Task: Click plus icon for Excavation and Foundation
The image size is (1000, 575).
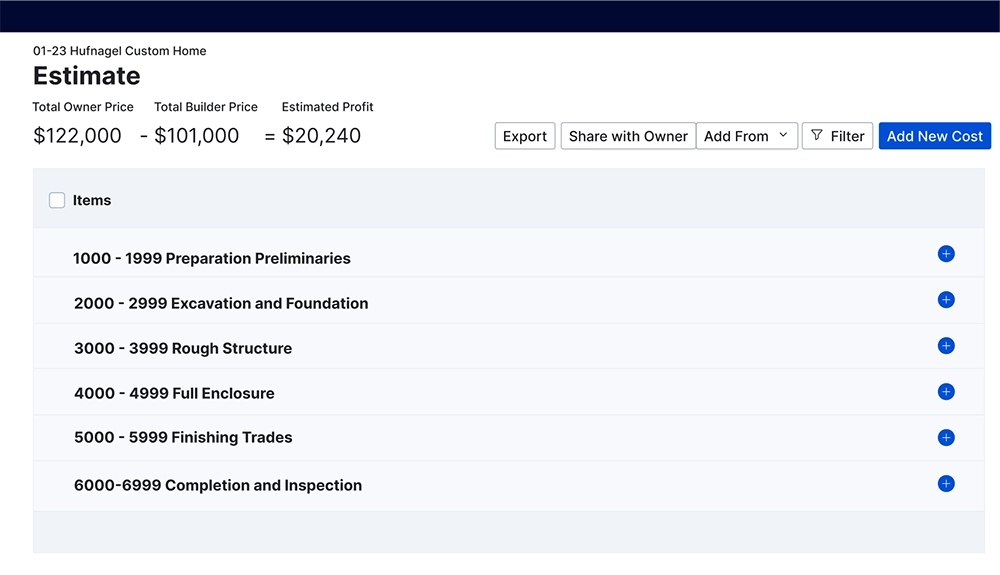Action: click(x=946, y=300)
